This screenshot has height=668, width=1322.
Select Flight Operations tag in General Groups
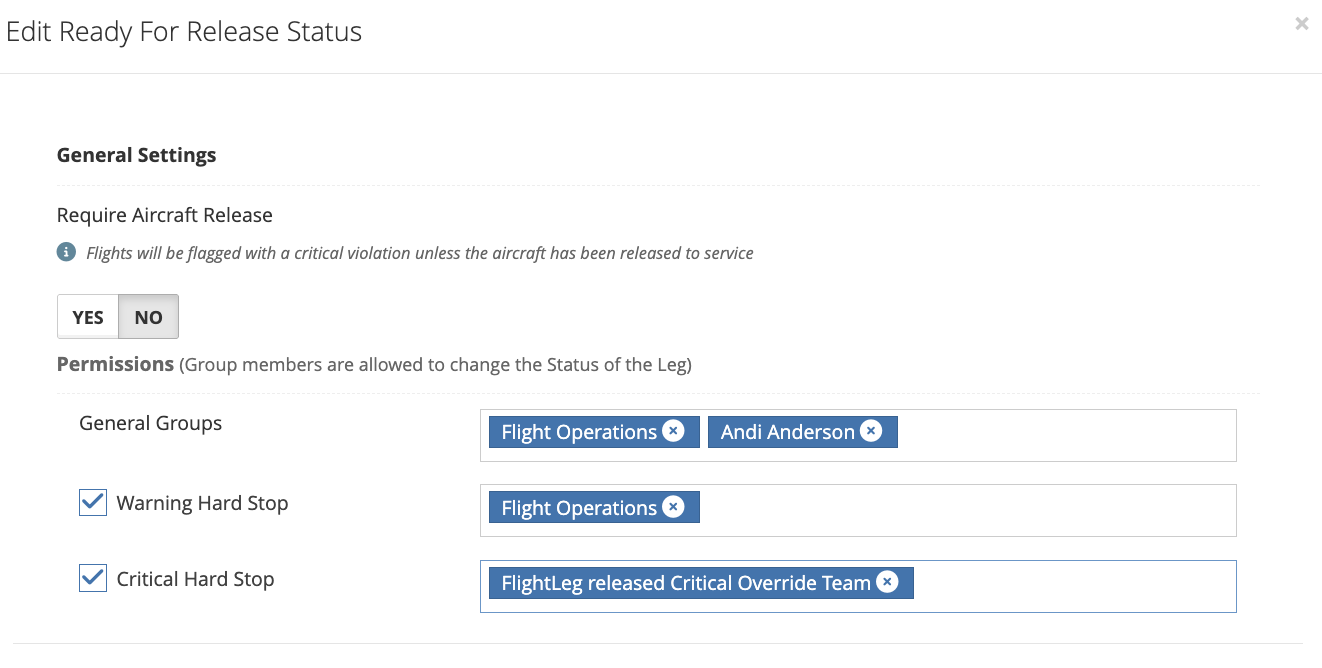tap(579, 432)
